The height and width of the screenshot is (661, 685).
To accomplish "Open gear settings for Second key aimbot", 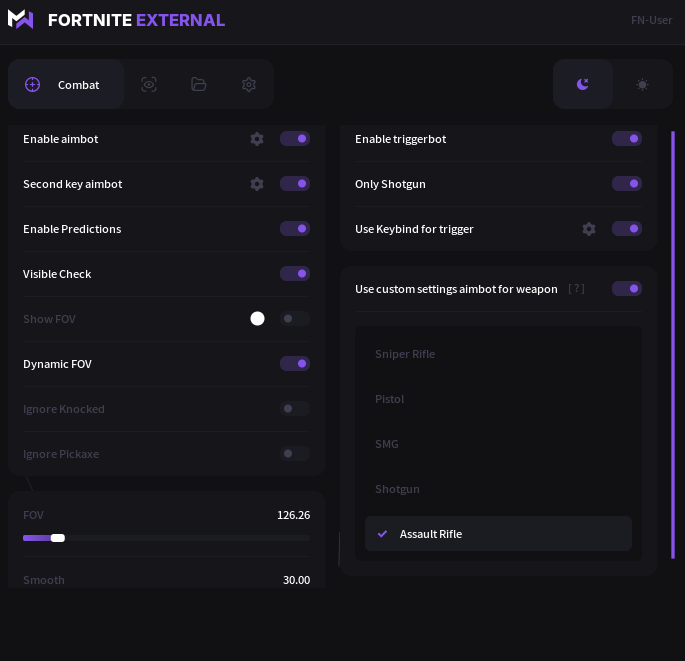I will click(x=257, y=184).
